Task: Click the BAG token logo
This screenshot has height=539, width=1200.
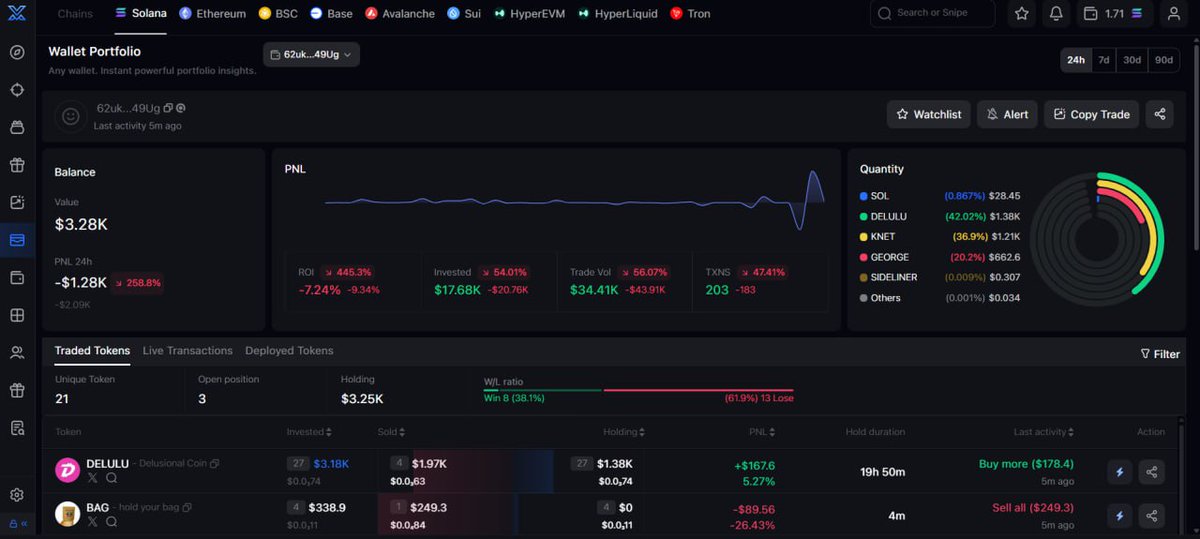Action: click(67, 514)
